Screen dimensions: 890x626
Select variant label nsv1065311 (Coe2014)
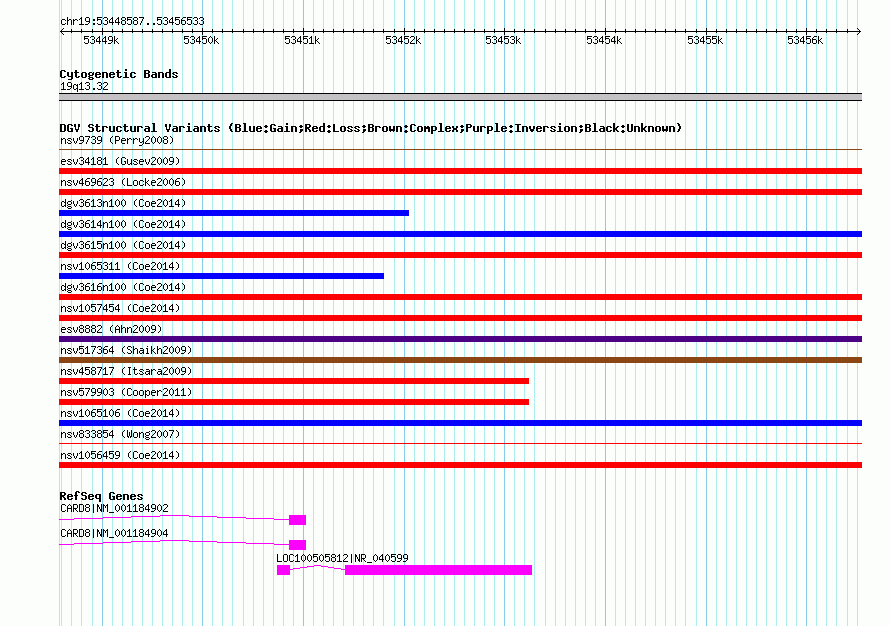[120, 266]
